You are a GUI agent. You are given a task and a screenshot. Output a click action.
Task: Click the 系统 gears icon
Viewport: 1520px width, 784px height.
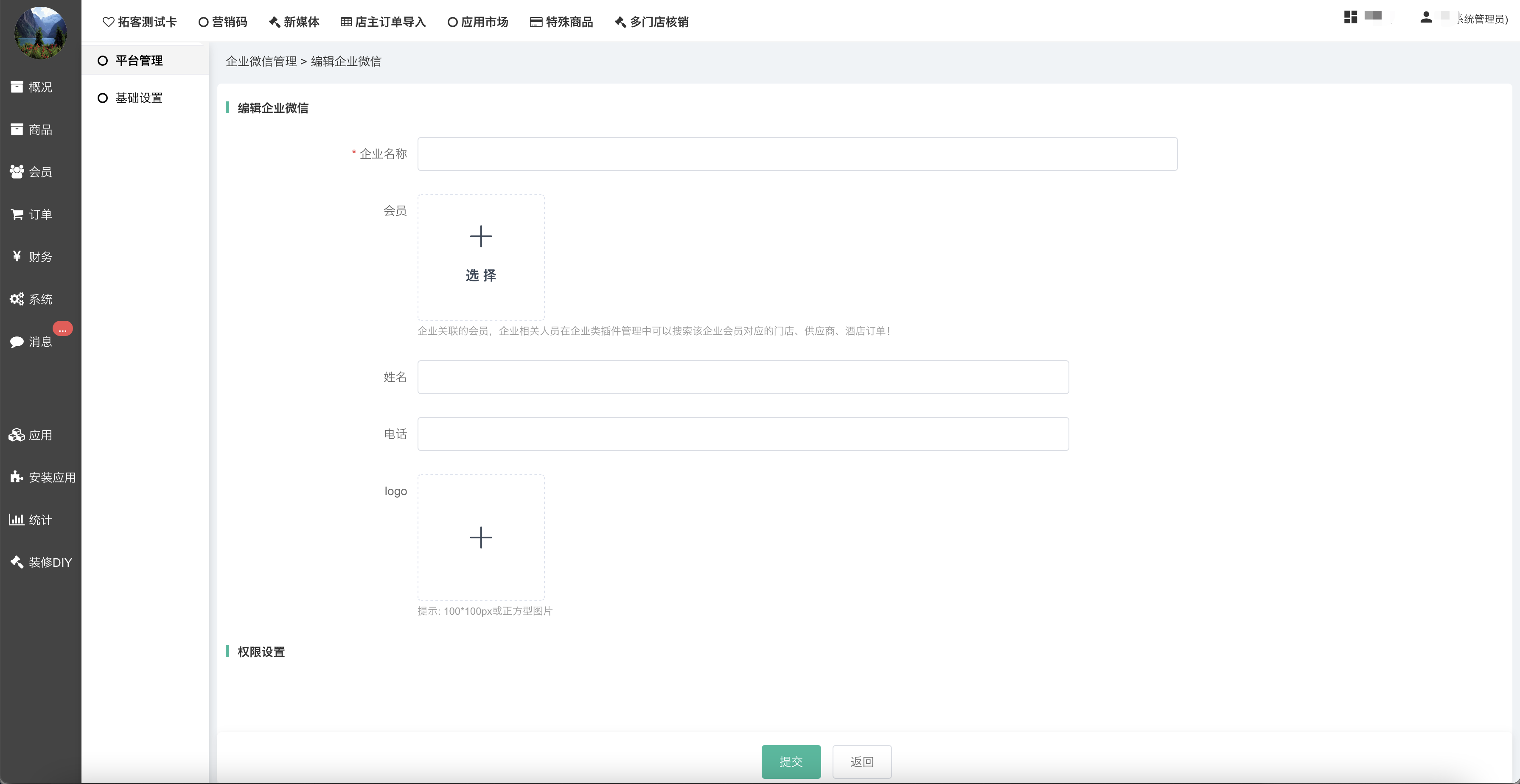point(17,299)
